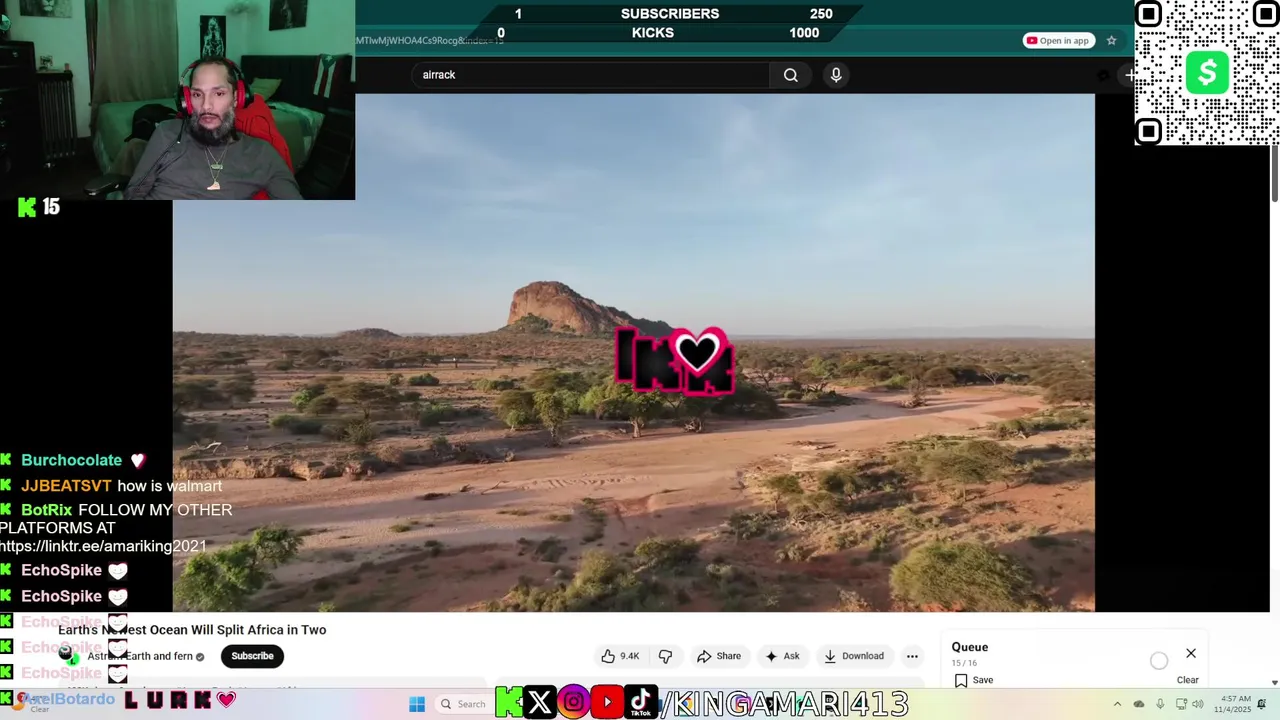The width and height of the screenshot is (1280, 720).
Task: Focus the YouTube search field containing airrack
Action: (590, 75)
